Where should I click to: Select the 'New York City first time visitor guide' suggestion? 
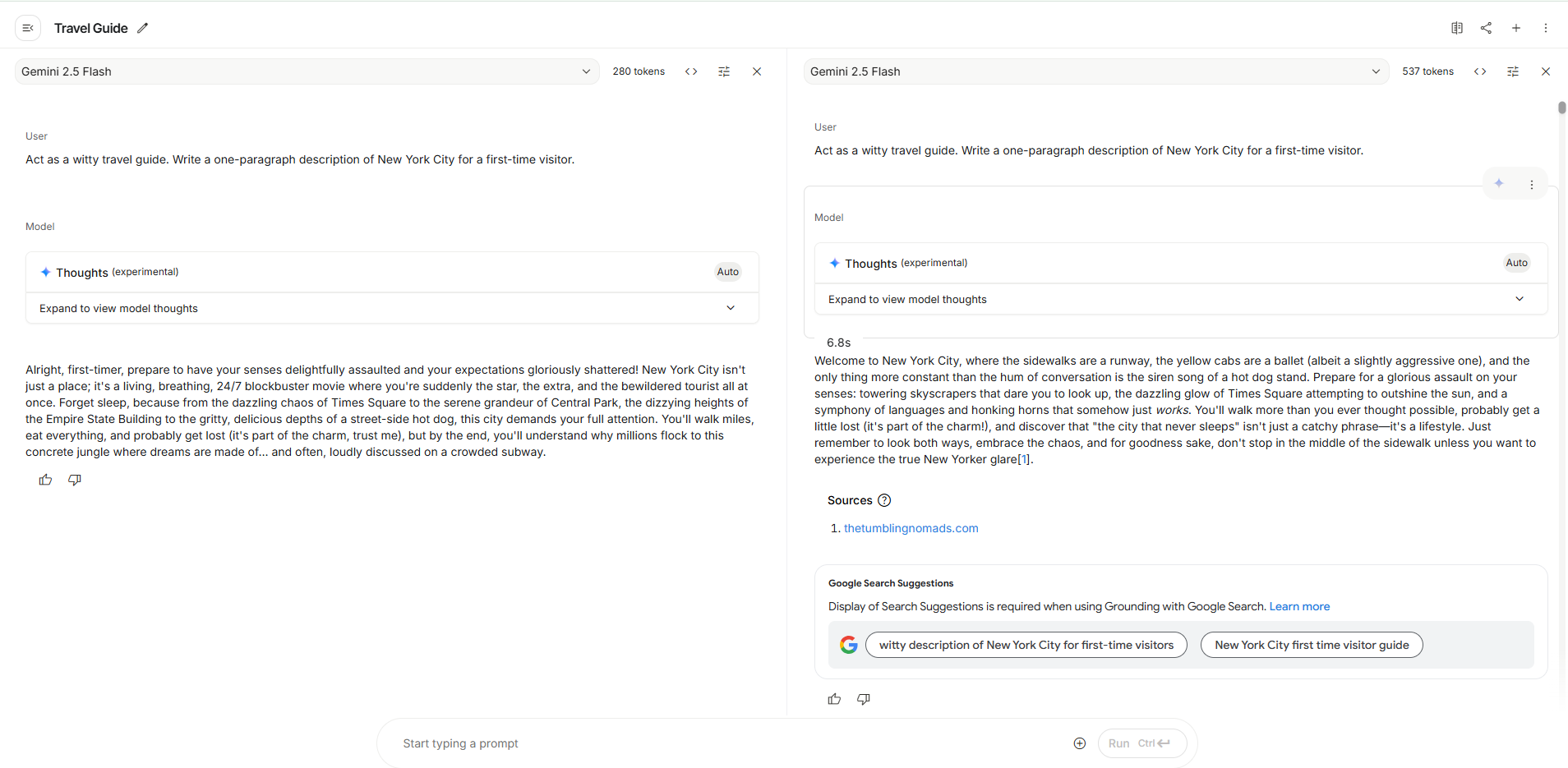(x=1311, y=645)
